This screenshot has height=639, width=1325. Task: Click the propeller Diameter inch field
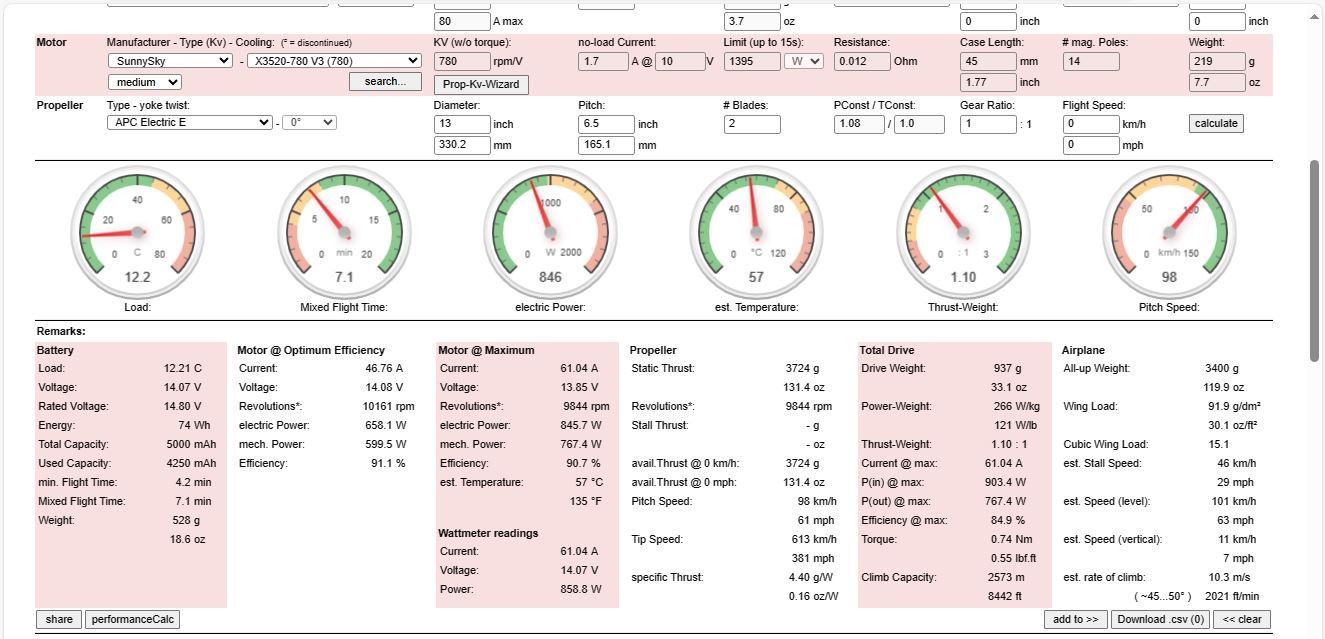click(x=462, y=124)
